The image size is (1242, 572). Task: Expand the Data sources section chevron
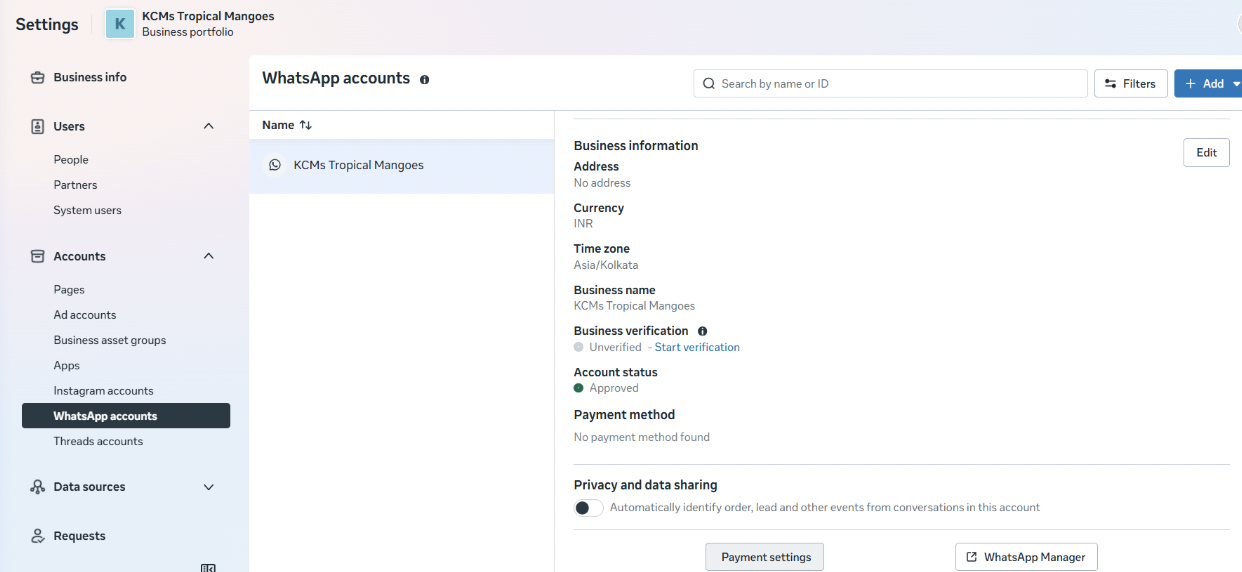[209, 487]
